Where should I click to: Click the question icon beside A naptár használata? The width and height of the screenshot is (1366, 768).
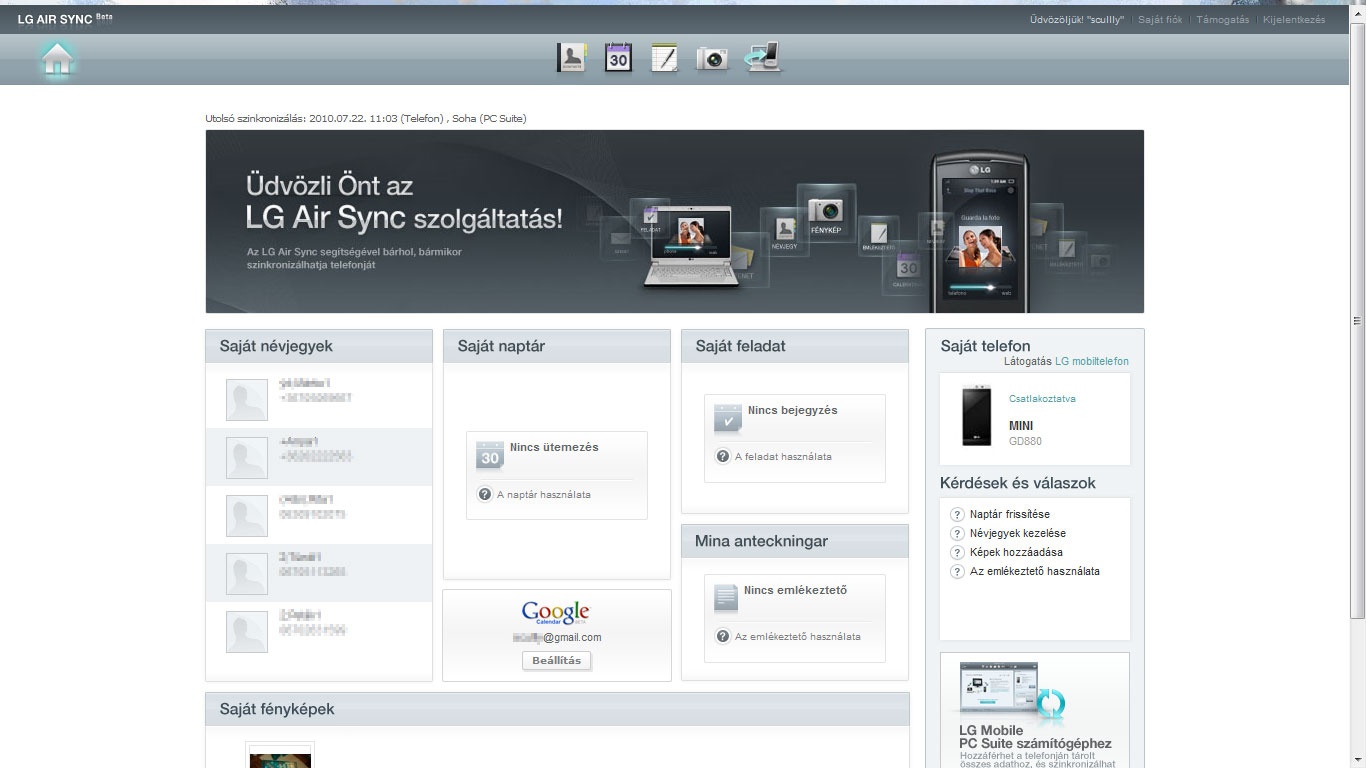[485, 495]
